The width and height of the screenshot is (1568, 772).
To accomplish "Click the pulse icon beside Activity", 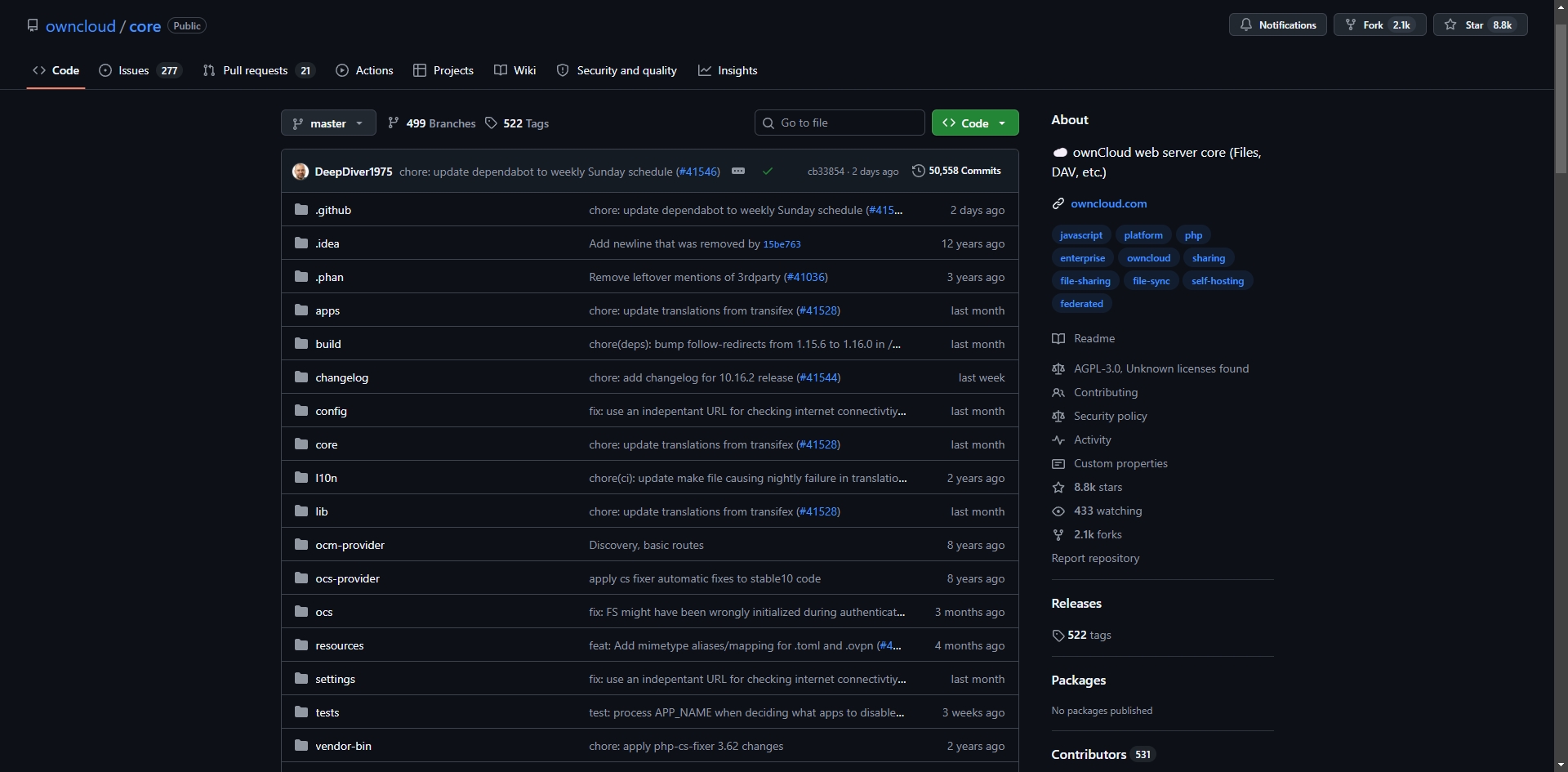I will 1058,440.
